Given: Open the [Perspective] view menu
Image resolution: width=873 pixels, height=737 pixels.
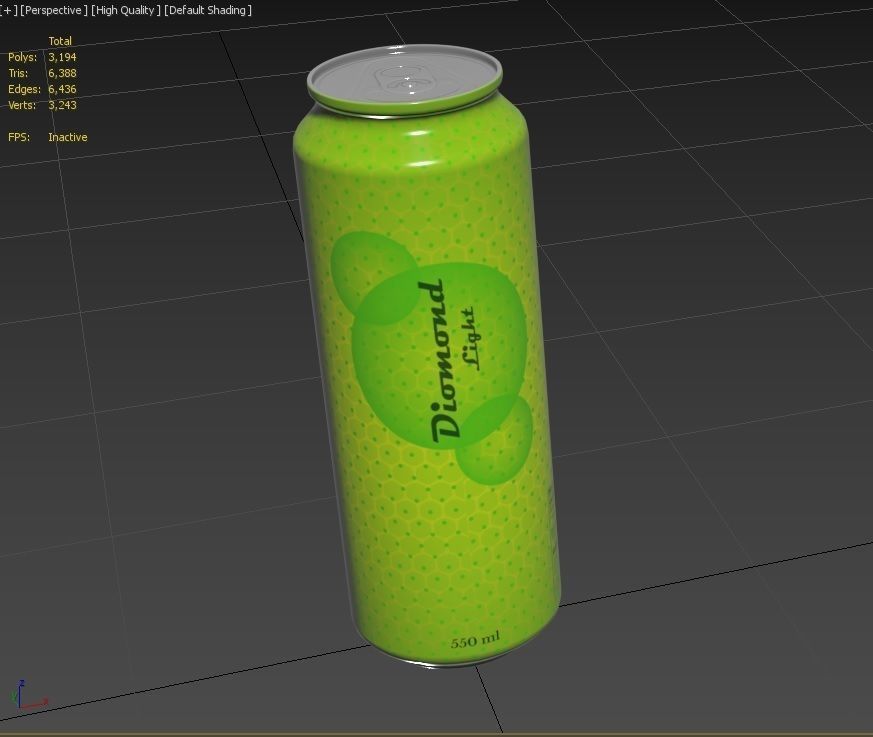Looking at the screenshot, I should coord(54,10).
